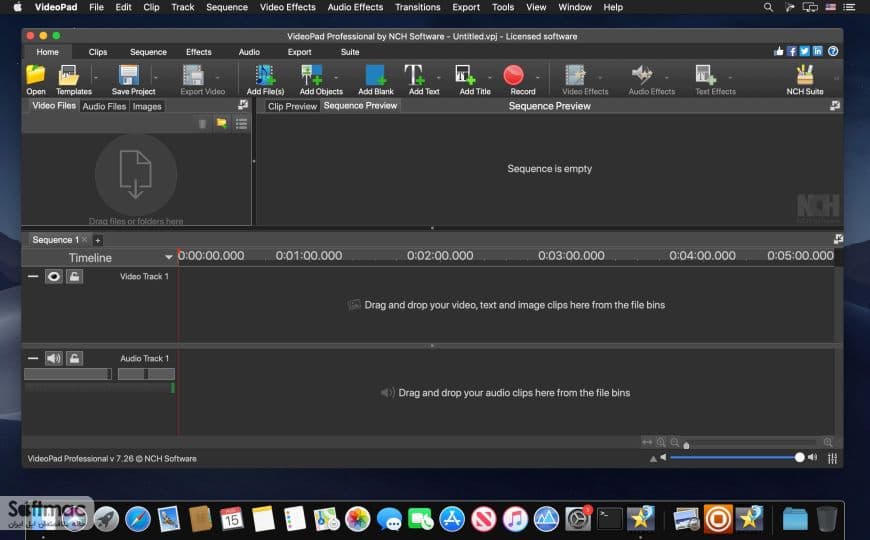Open the Add Objects dropdown arrow
This screenshot has height=540, width=870.
pyautogui.click(x=336, y=77)
